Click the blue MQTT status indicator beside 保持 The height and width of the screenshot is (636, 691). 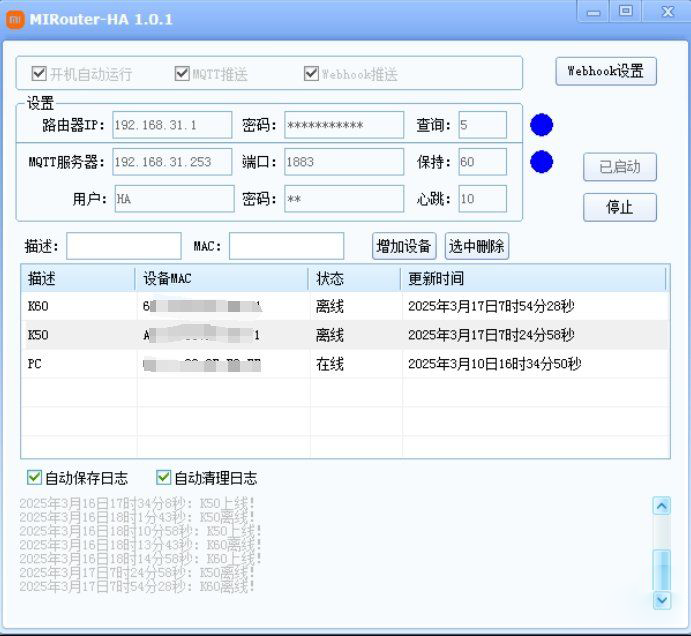(x=542, y=162)
